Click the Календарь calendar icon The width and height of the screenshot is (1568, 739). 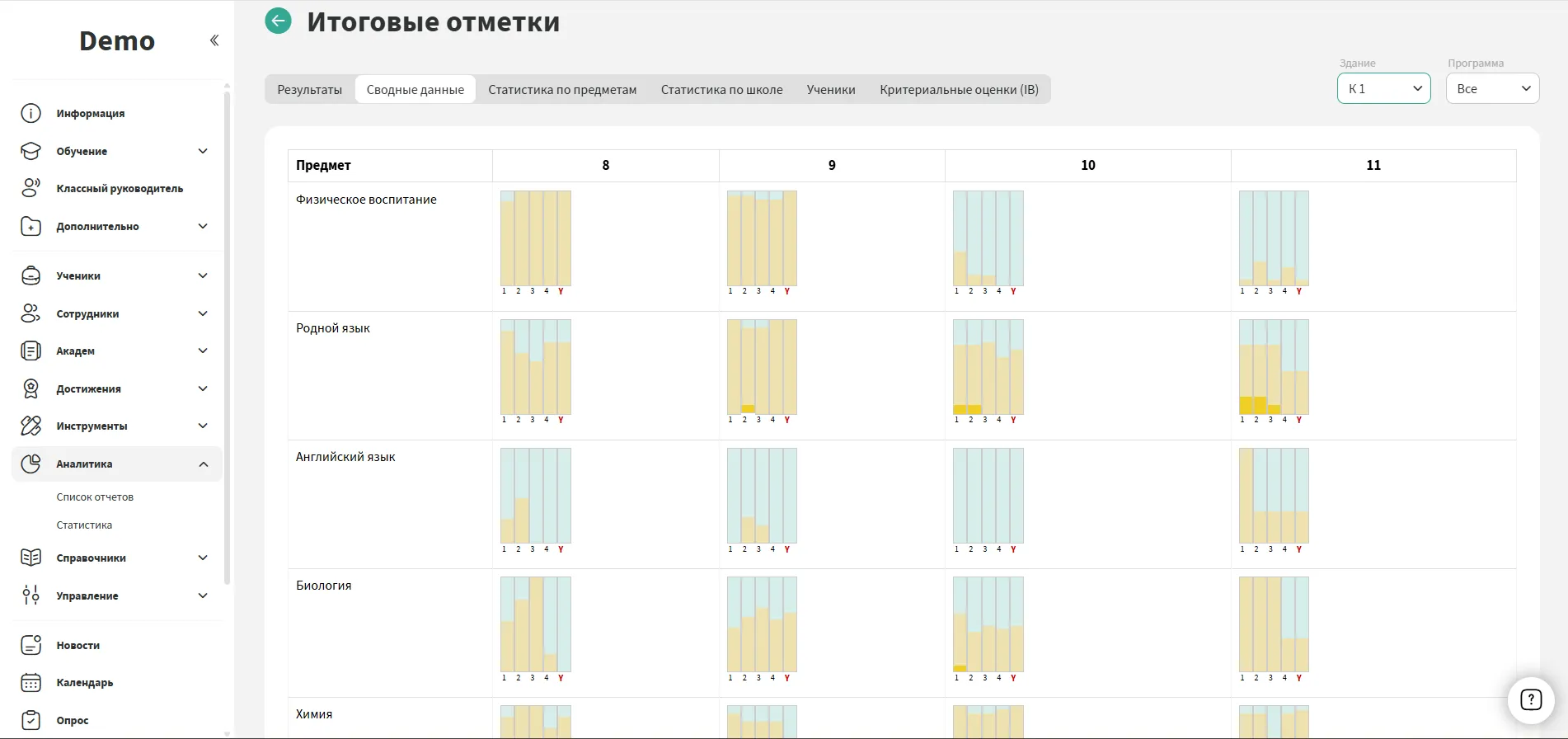[x=31, y=682]
